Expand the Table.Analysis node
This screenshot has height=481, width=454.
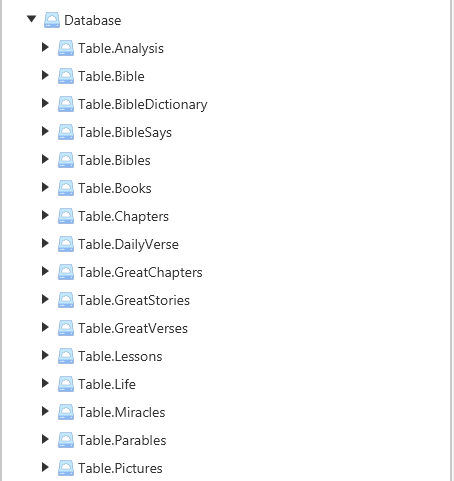click(45, 47)
